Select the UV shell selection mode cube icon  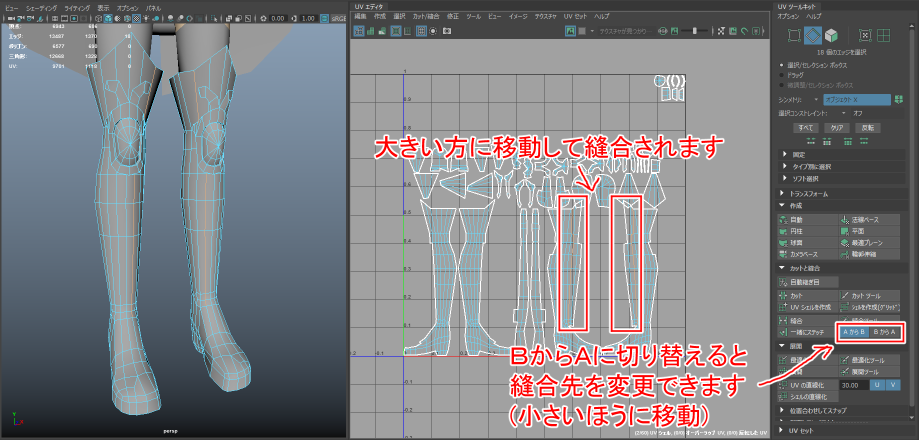tap(830, 36)
